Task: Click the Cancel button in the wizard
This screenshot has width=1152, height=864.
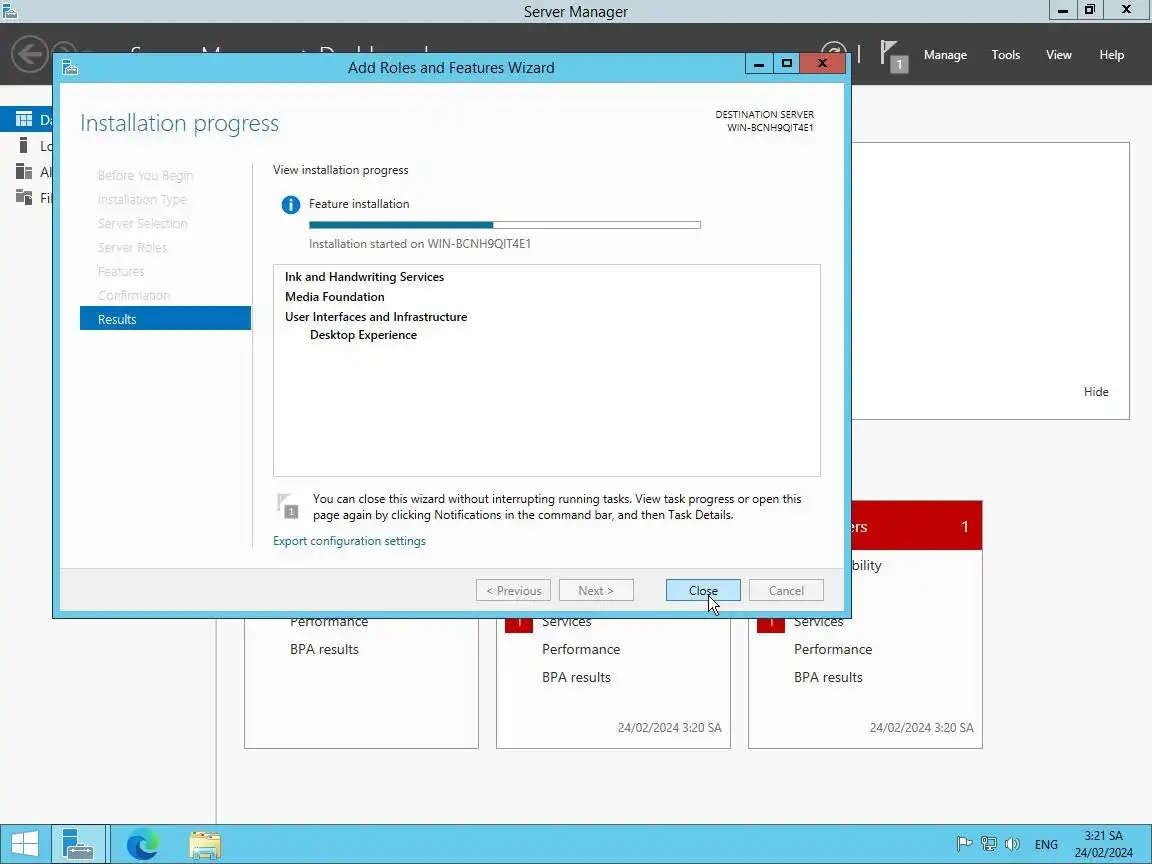Action: pyautogui.click(x=786, y=590)
